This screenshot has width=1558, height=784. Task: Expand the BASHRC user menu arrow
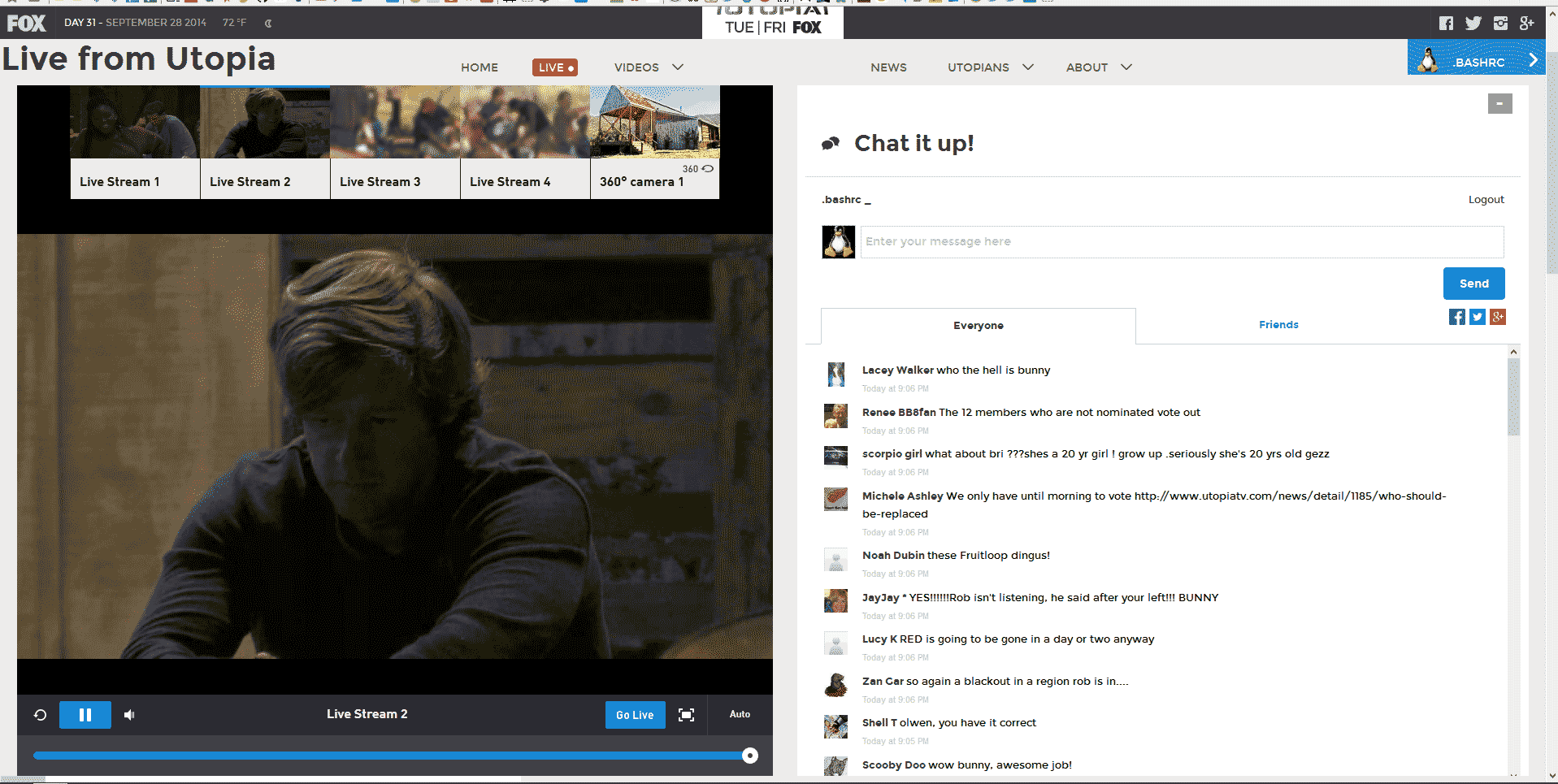pos(1533,60)
